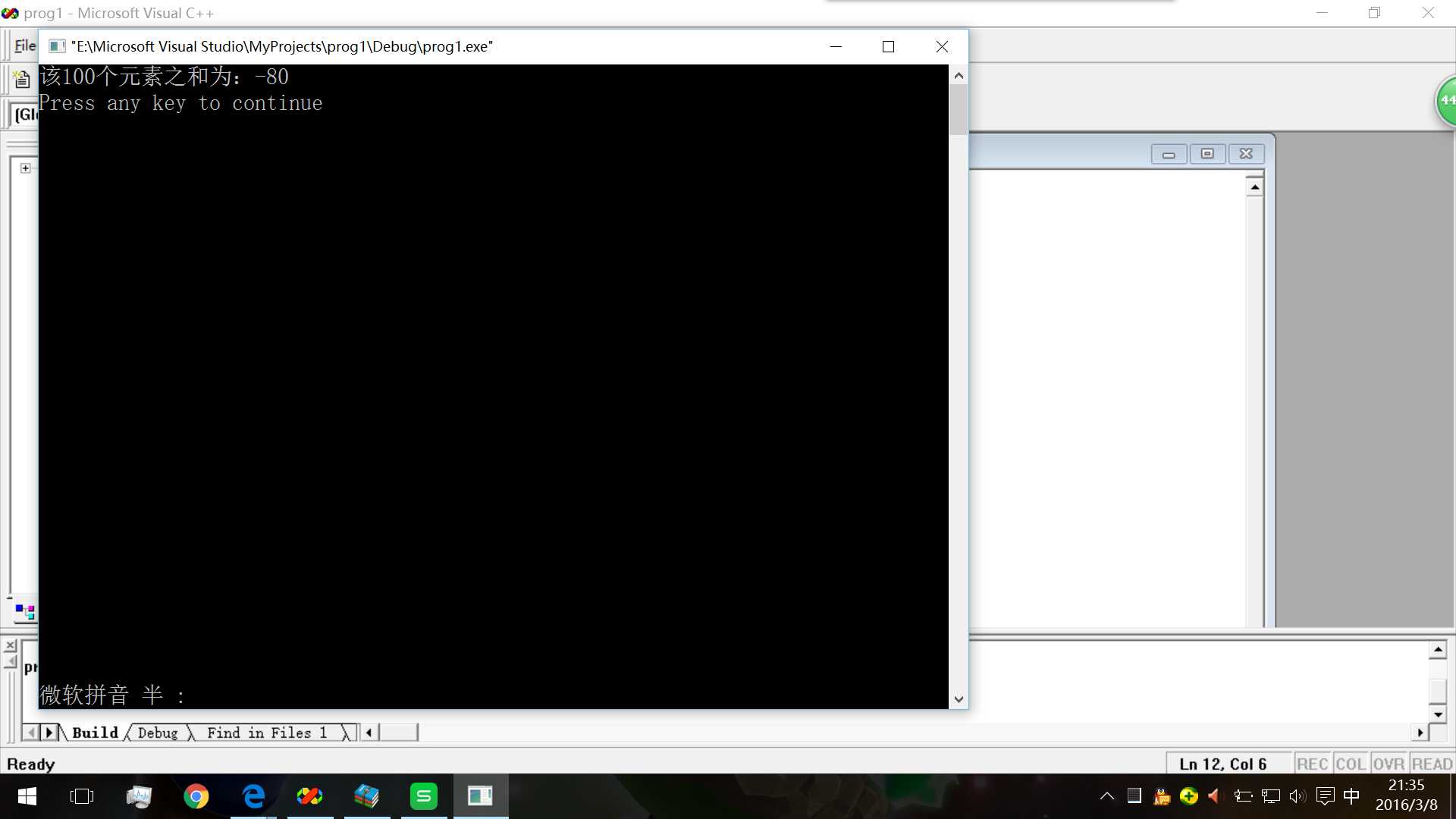This screenshot has width=1456, height=819.
Task: Click the REC status bar indicator
Action: point(1312,764)
